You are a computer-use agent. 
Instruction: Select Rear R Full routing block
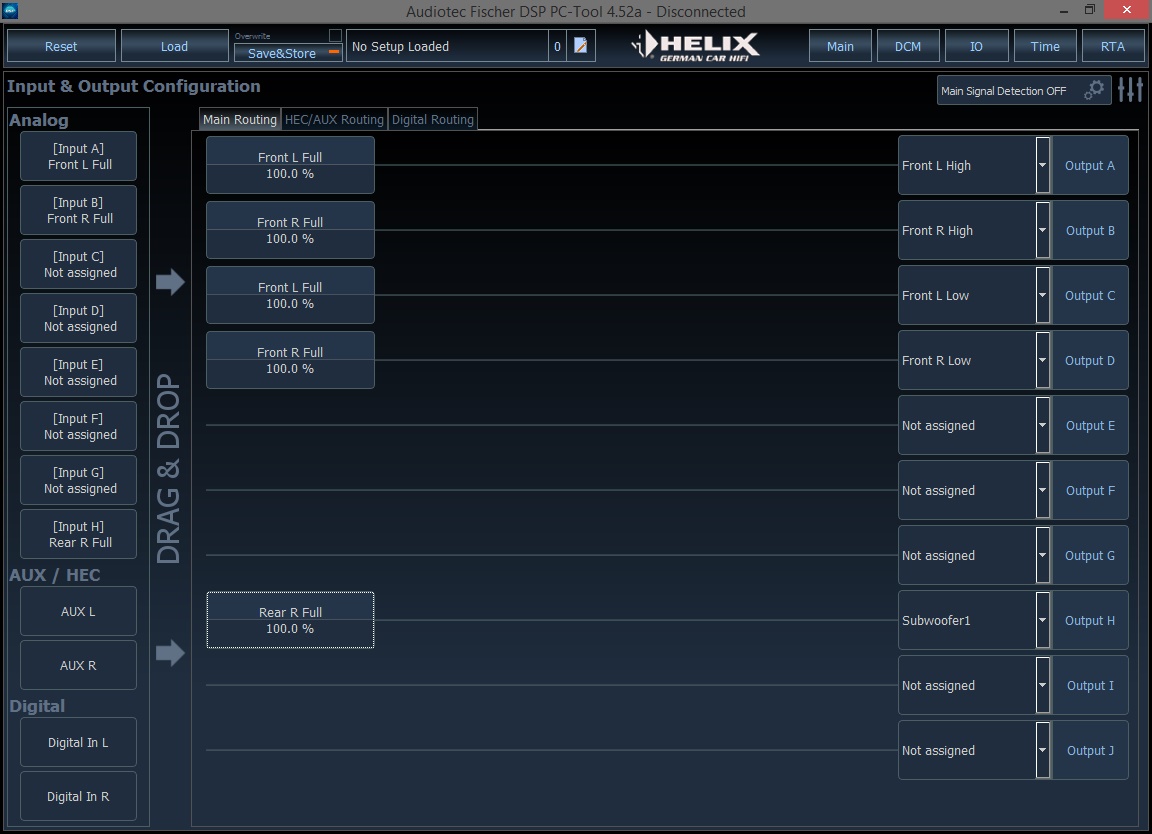290,620
